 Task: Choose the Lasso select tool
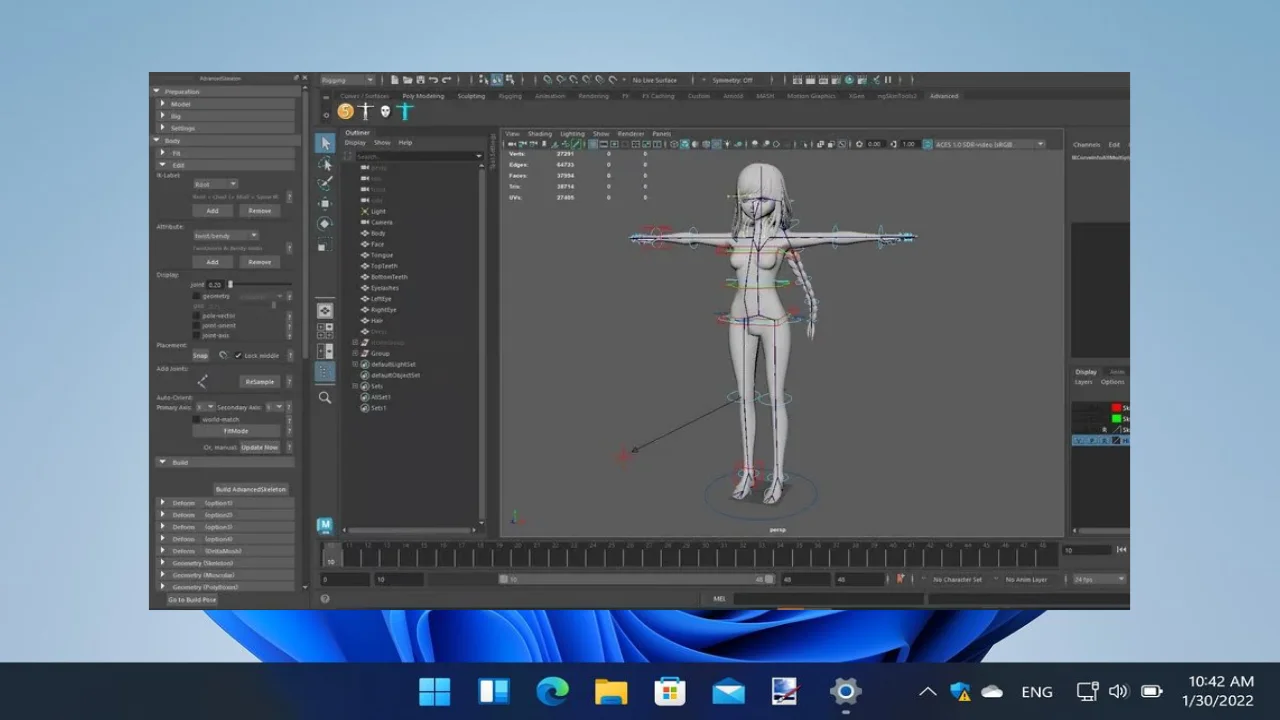325,164
